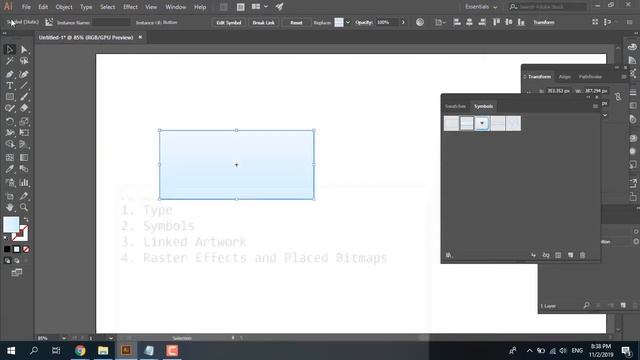
Task: Open the Arrange Documents dropdown
Action: (x=260, y=7)
